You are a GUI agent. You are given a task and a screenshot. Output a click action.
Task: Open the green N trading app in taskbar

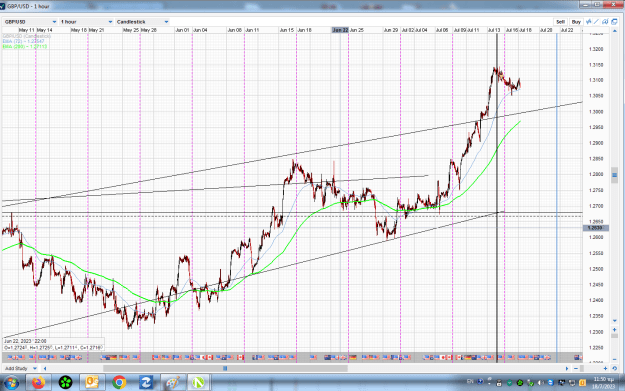pyautogui.click(x=199, y=383)
